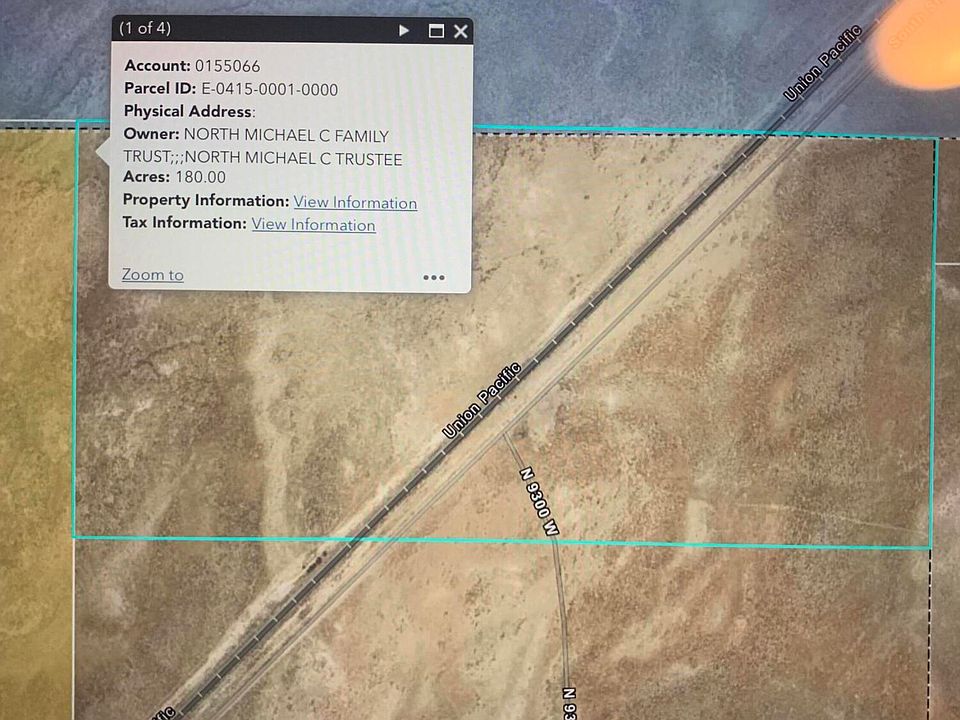Open Property Information View Information link
Image resolution: width=960 pixels, height=720 pixels.
click(355, 202)
